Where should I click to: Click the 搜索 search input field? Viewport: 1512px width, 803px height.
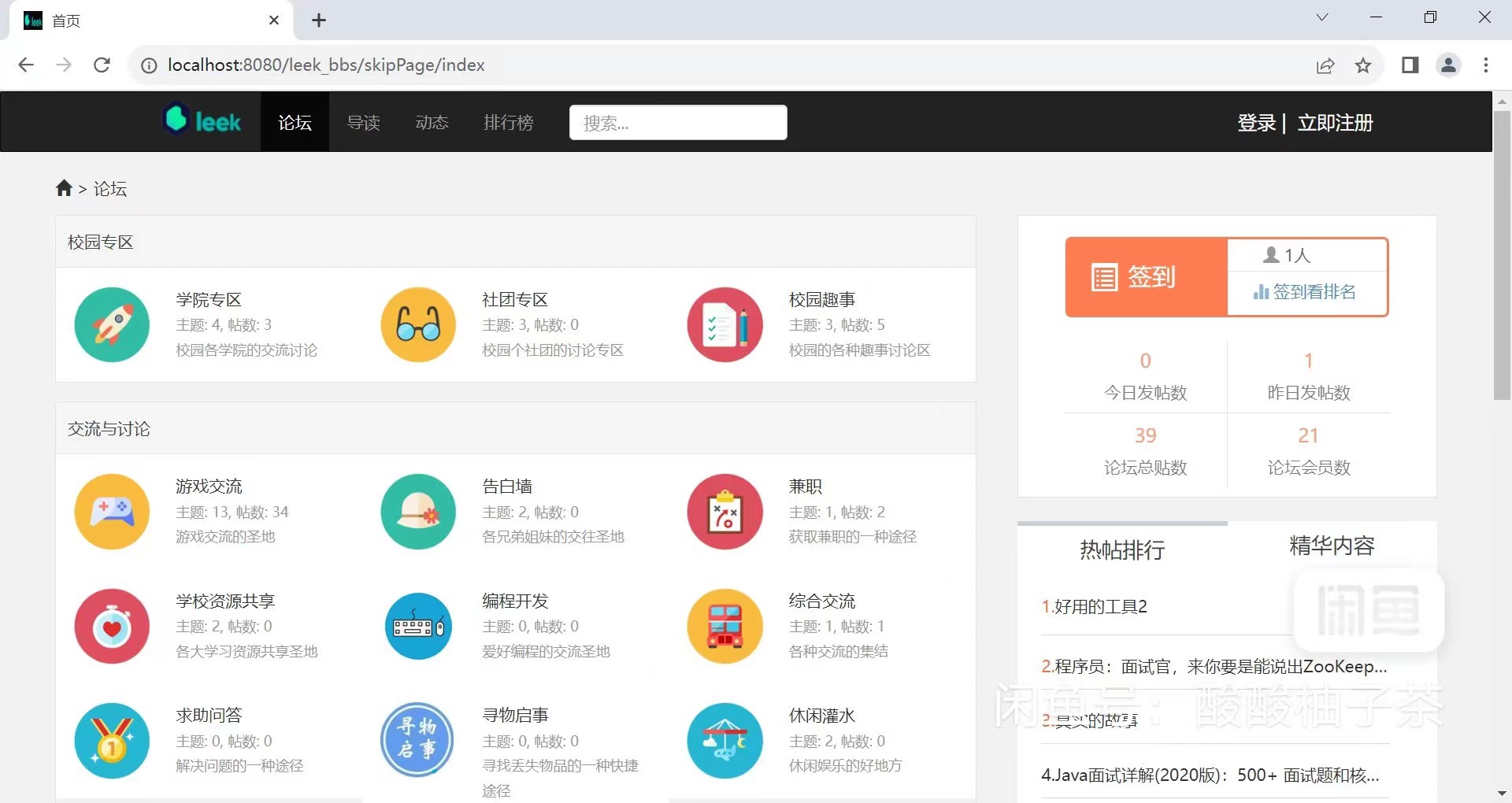coord(678,123)
